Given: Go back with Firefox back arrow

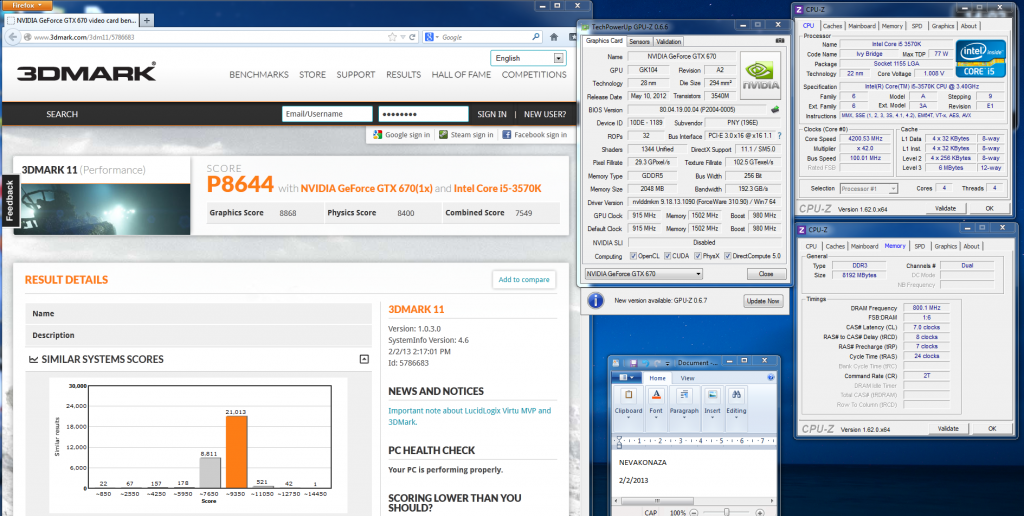Looking at the screenshot, I should pyautogui.click(x=11, y=37).
